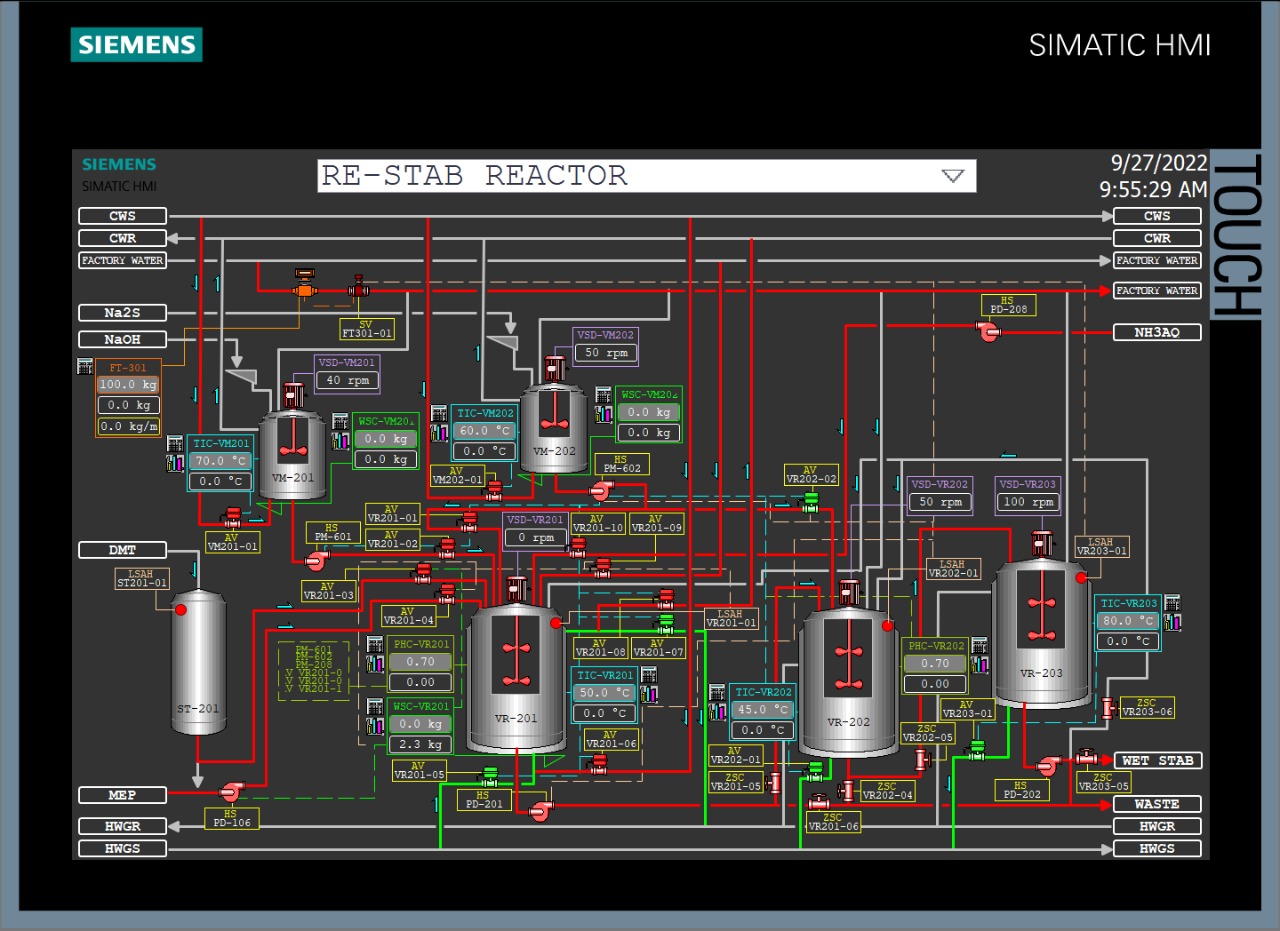Screen dimensions: 1280x931
Task: Click the PD-201 pump below VR-201
Action: (541, 811)
